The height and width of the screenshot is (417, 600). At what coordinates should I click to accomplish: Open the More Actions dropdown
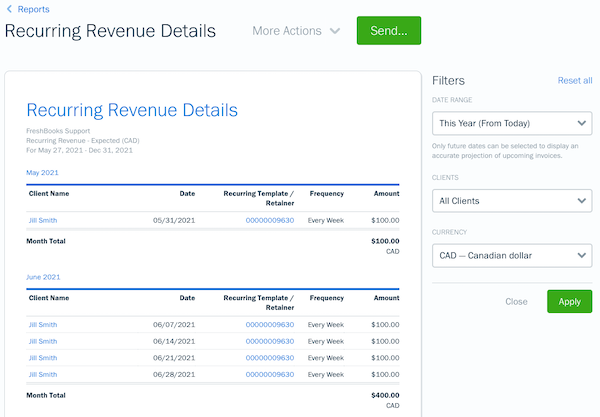296,31
